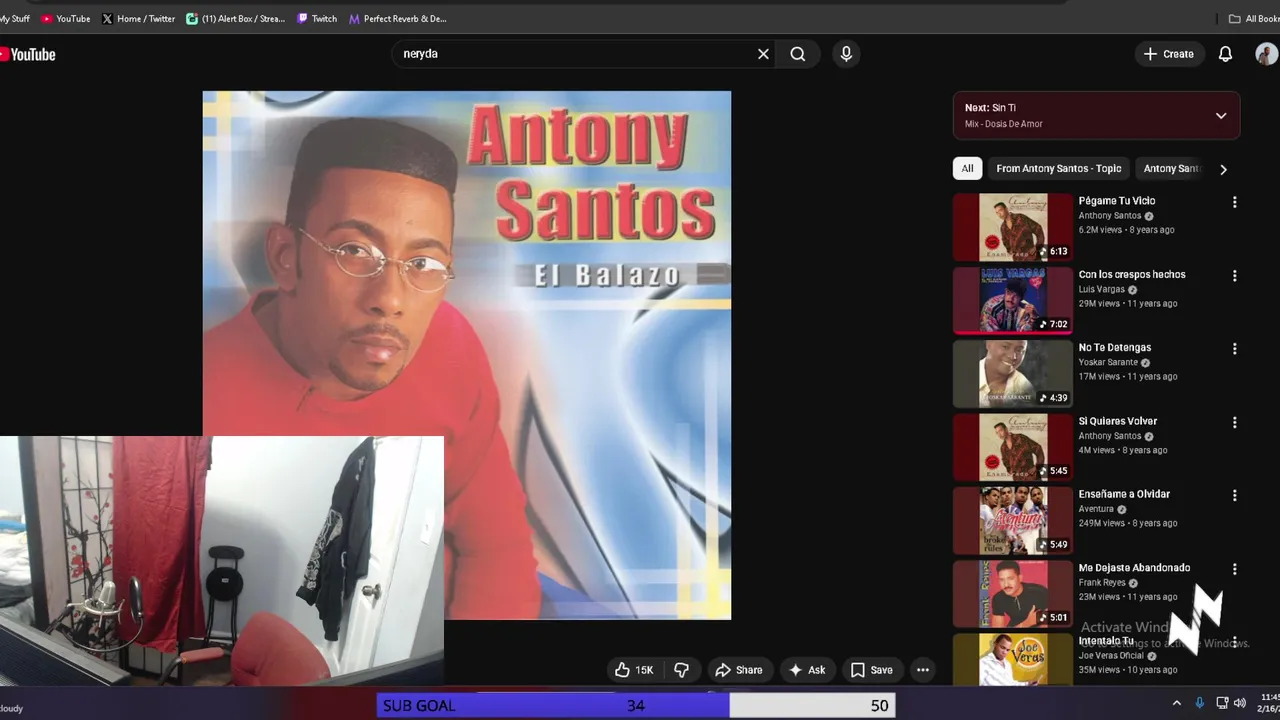This screenshot has width=1280, height=720.
Task: Open the YouTube bookmark
Action: pos(66,18)
